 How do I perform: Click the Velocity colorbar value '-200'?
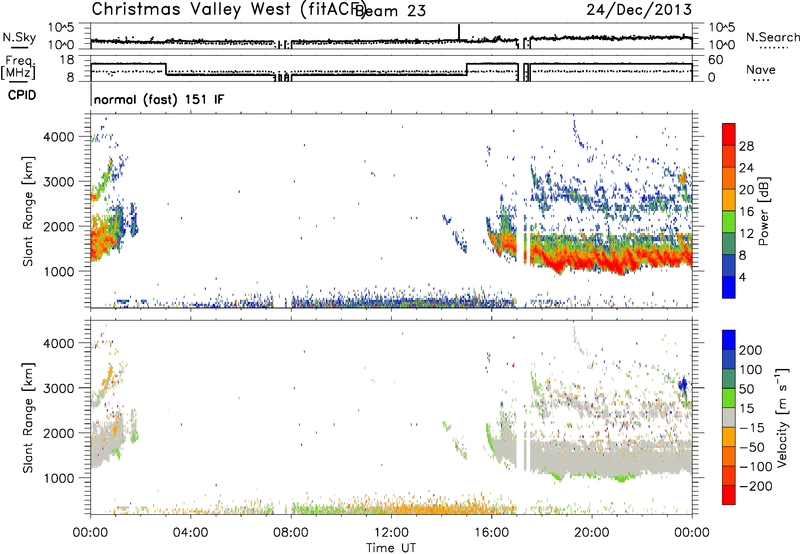click(x=755, y=486)
